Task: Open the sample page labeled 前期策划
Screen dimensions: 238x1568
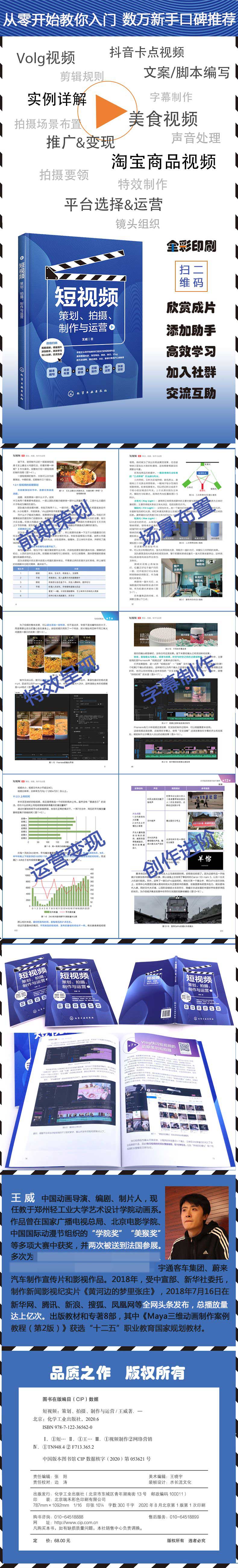Action: 61,529
